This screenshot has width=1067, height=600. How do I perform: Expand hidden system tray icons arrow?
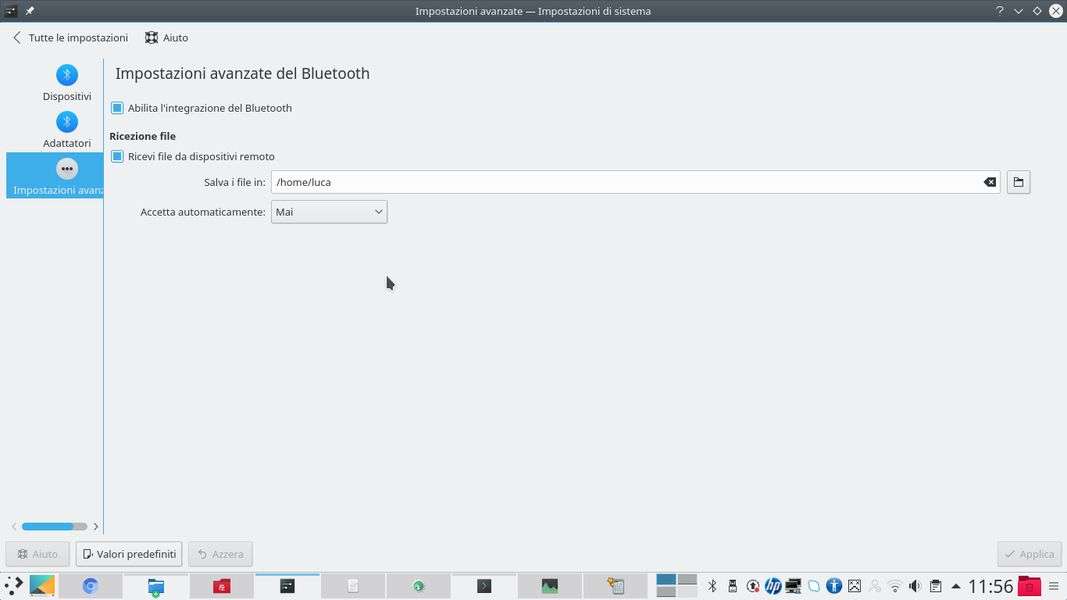(x=956, y=586)
